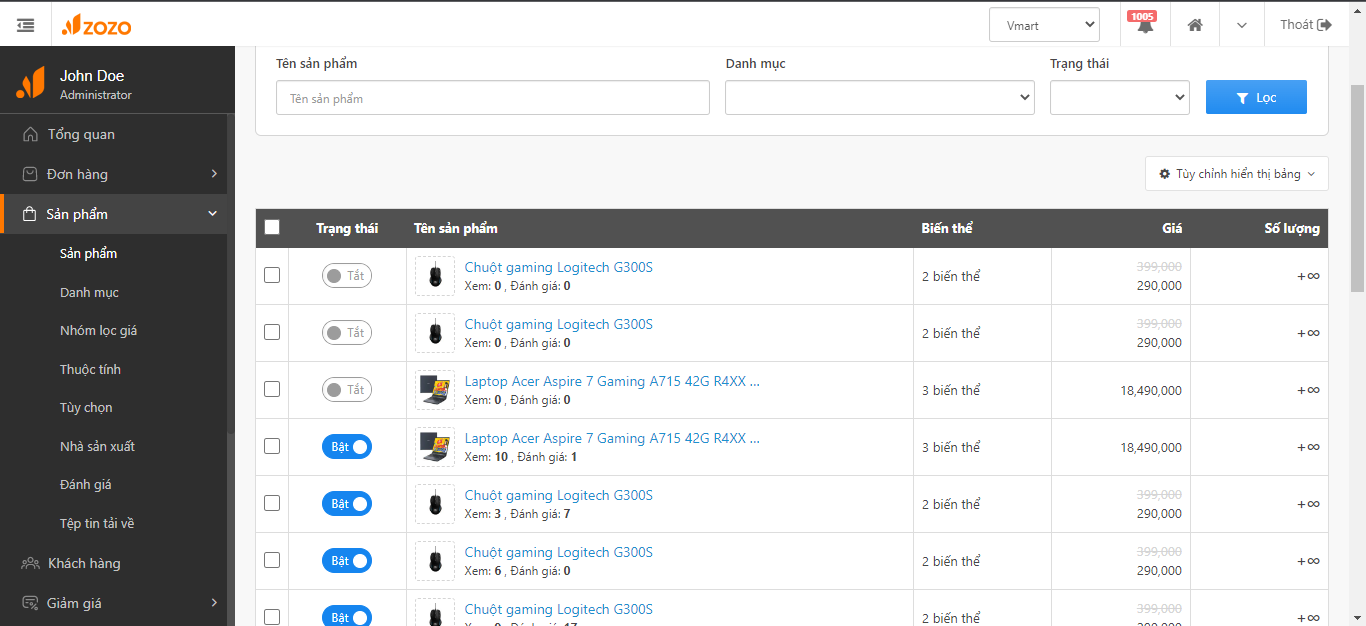This screenshot has width=1366, height=626.
Task: Open notifications bell showing 1005
Action: (x=1145, y=25)
